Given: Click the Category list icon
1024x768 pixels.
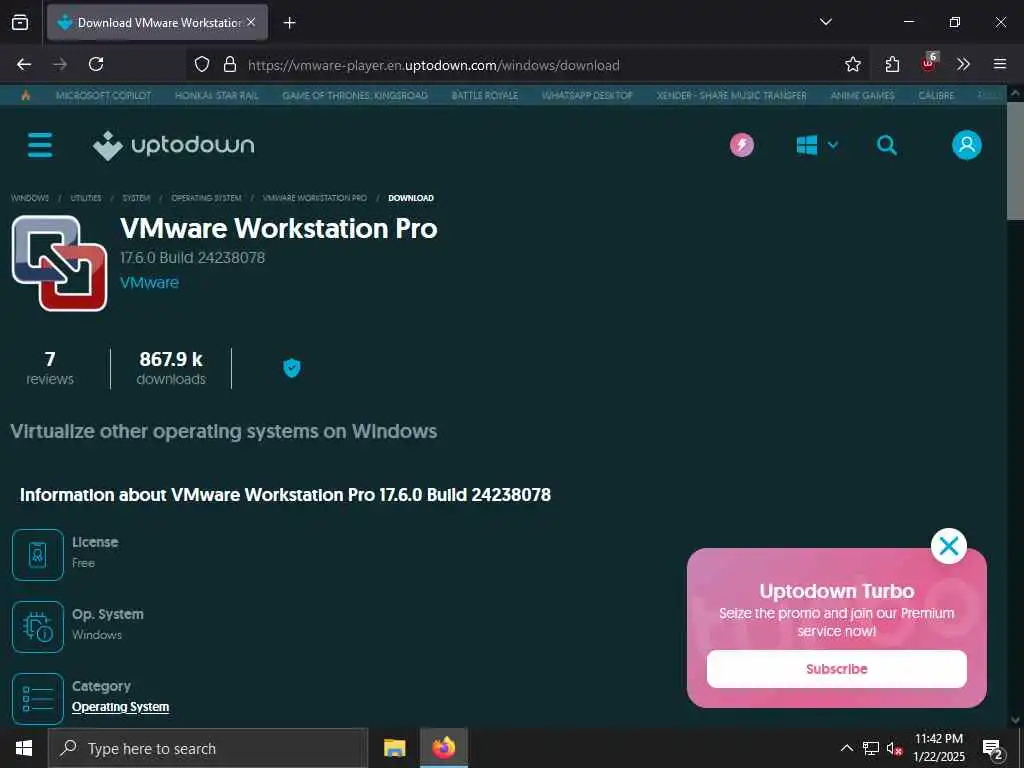Looking at the screenshot, I should click(38, 699).
